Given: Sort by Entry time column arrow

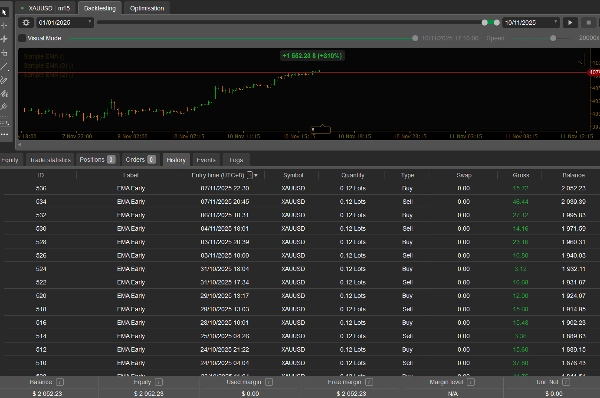Looking at the screenshot, I should coord(256,175).
